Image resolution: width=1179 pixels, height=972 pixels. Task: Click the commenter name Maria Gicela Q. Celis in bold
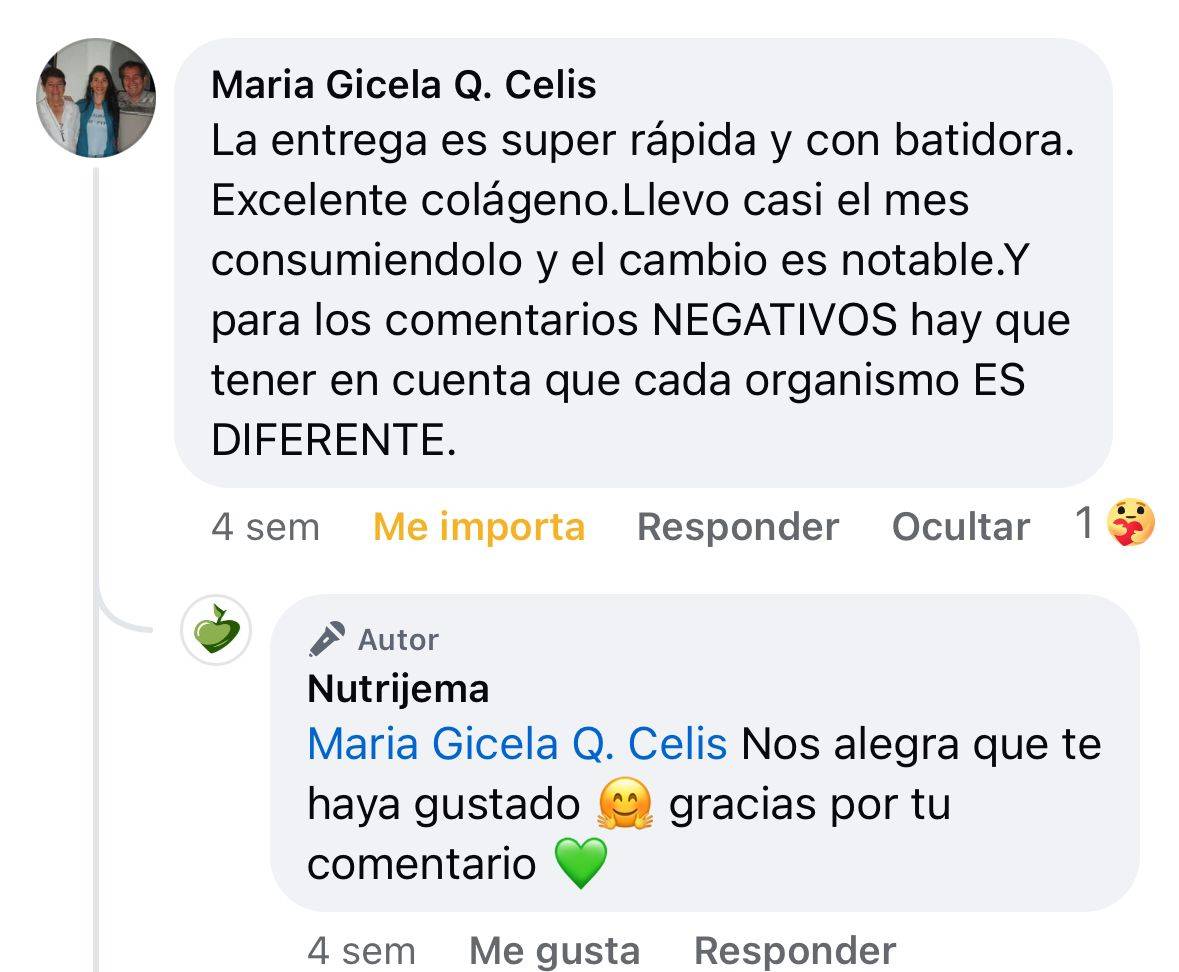[404, 86]
